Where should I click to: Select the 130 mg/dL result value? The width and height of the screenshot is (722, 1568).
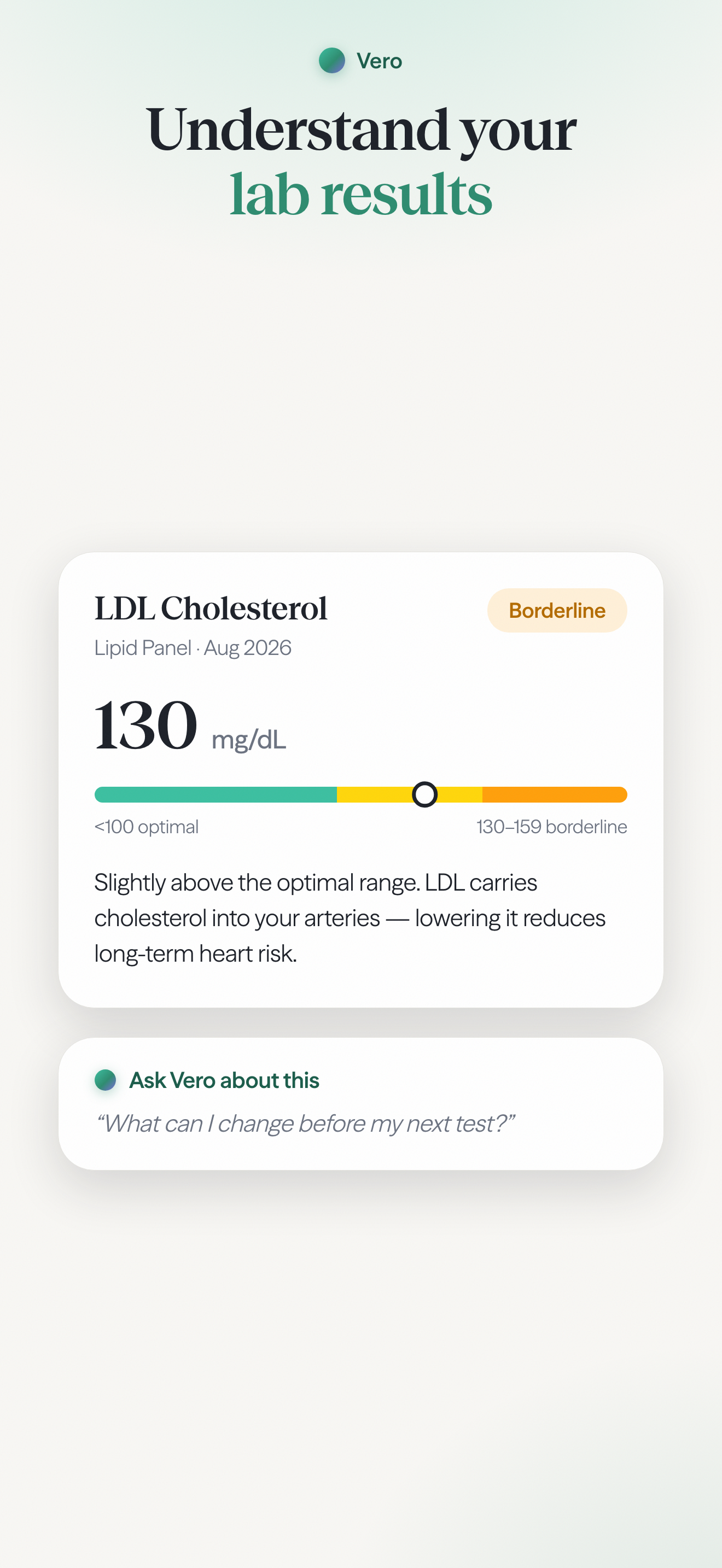190,726
